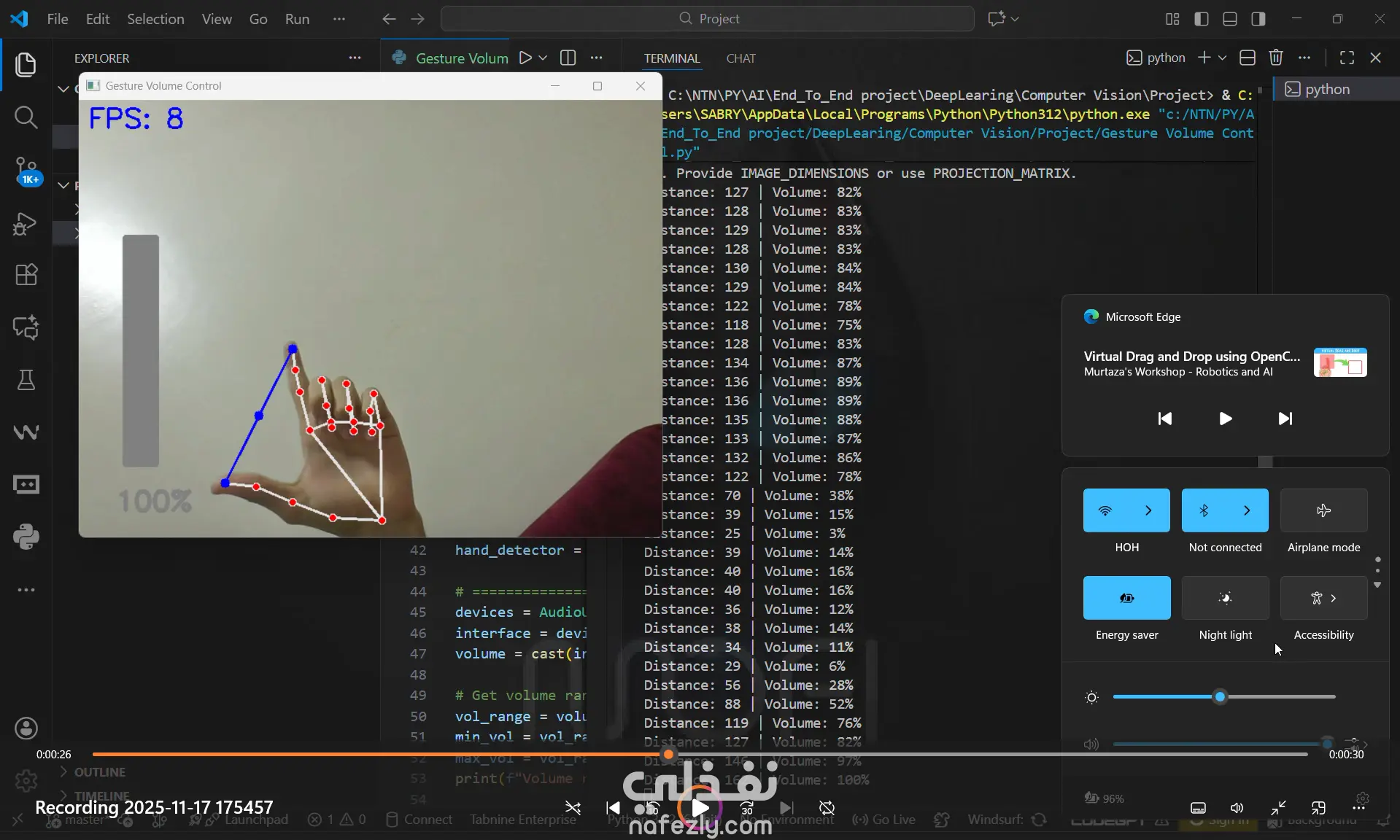Run the Python file with the play icon
The height and width of the screenshot is (840, 1400).
click(x=525, y=58)
